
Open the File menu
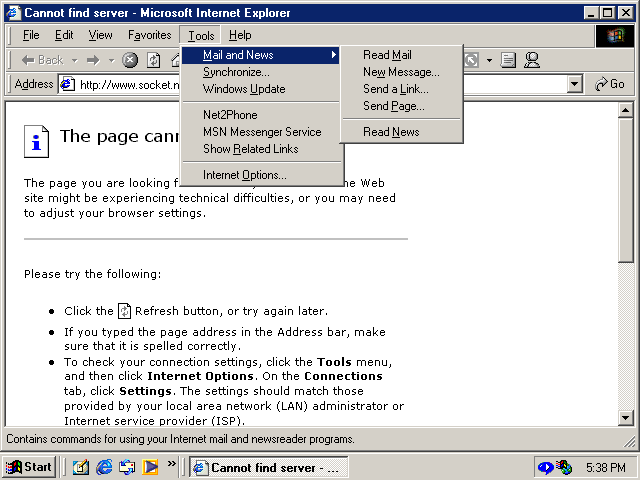pyautogui.click(x=31, y=35)
